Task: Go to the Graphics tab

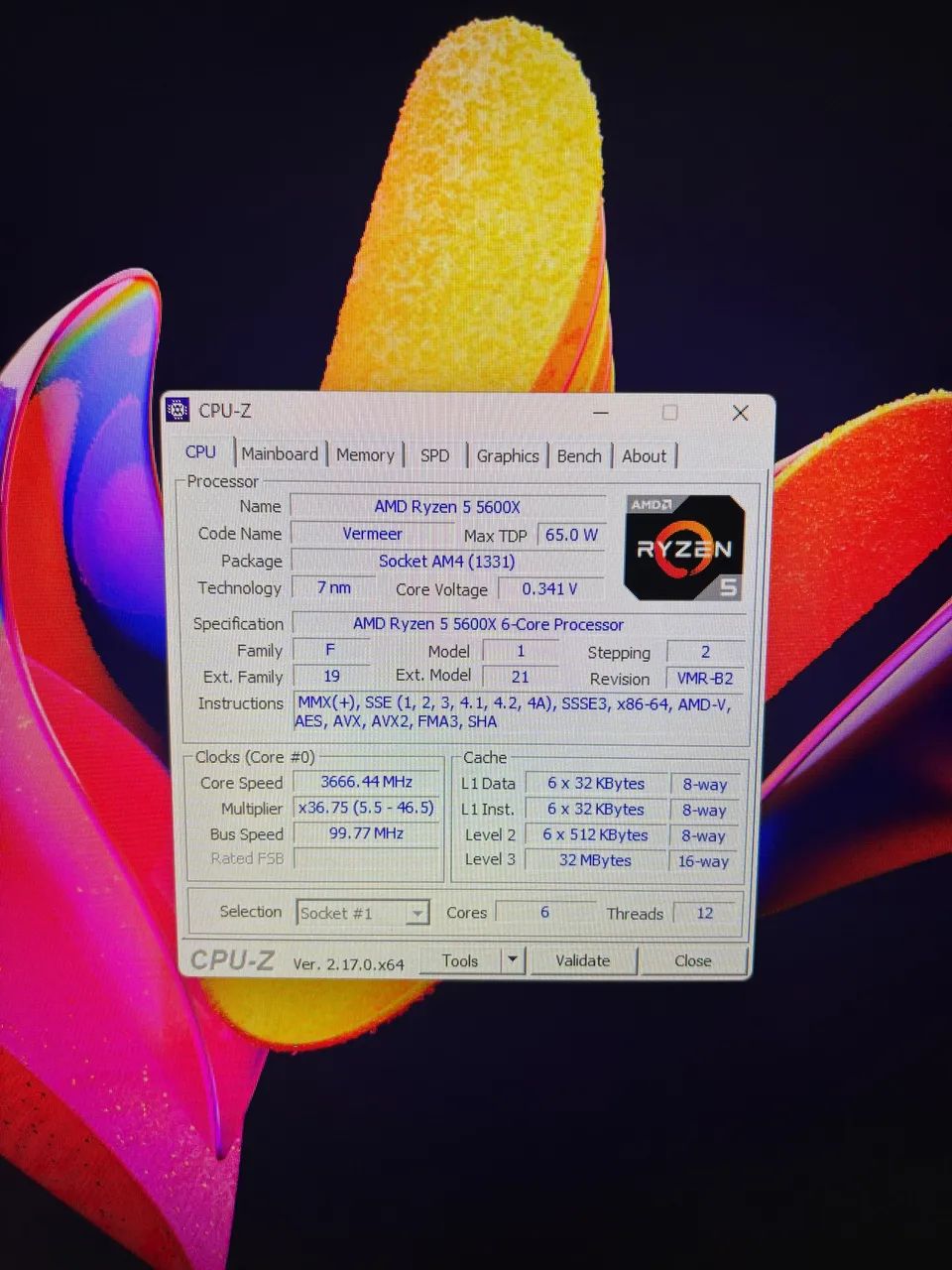Action: point(508,455)
